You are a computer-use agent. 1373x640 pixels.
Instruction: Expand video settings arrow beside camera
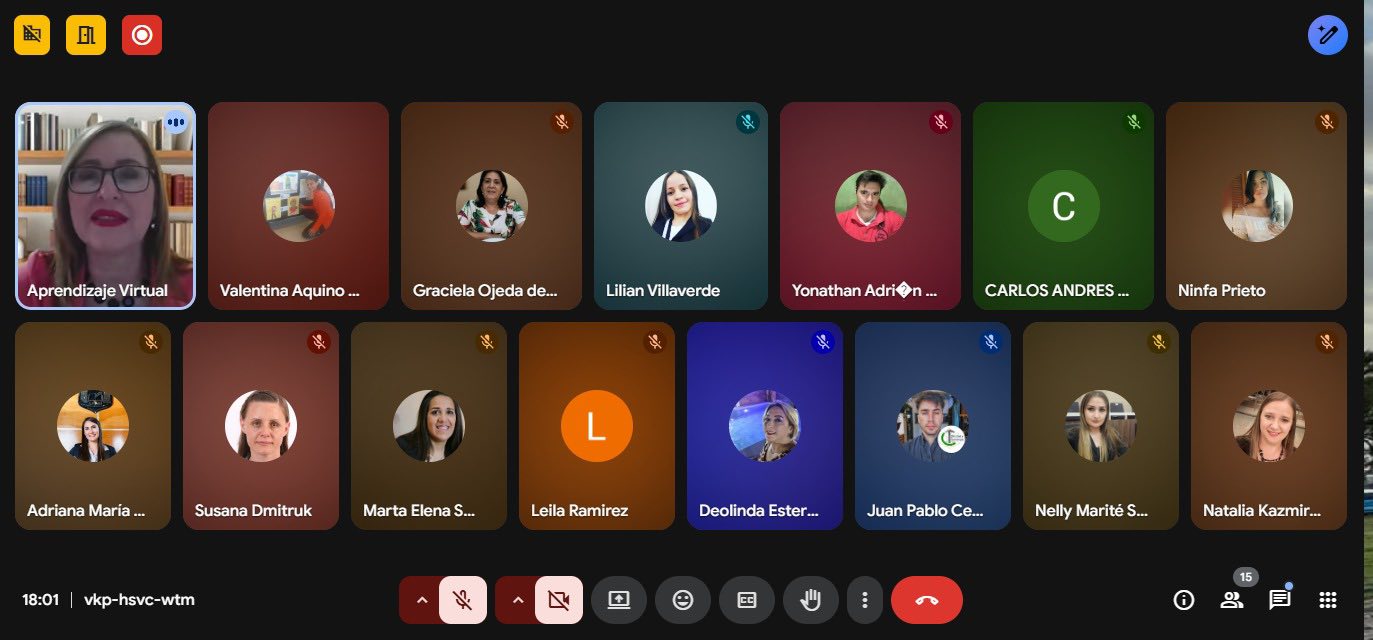(x=517, y=600)
